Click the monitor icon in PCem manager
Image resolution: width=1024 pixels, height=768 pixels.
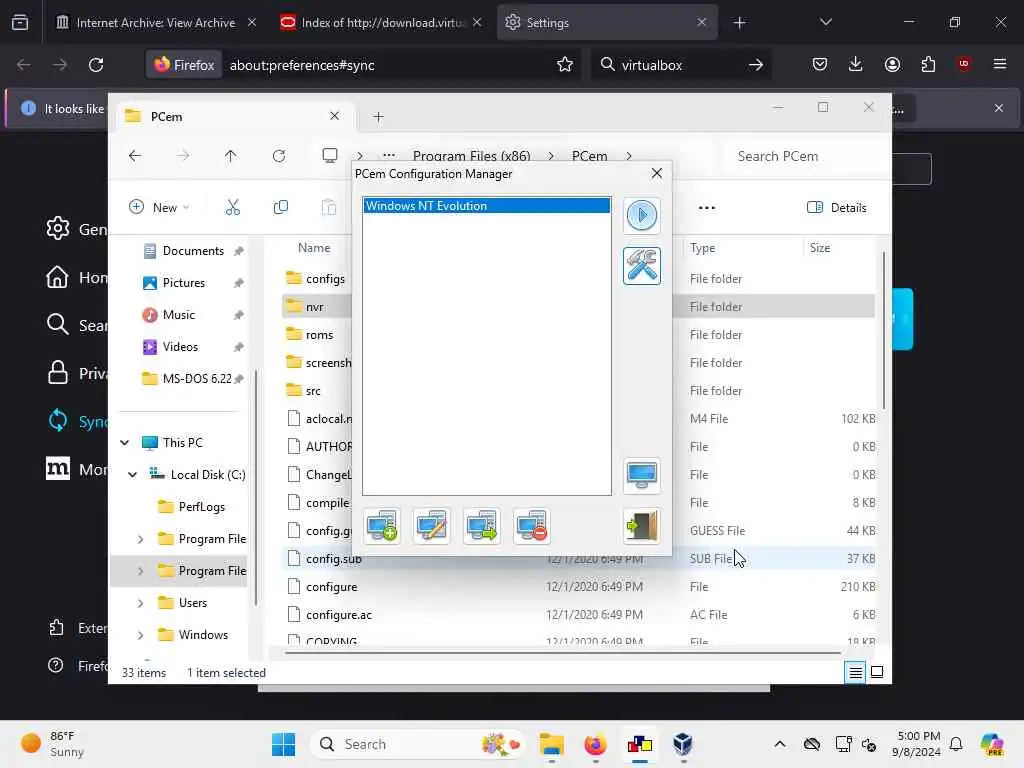click(641, 475)
